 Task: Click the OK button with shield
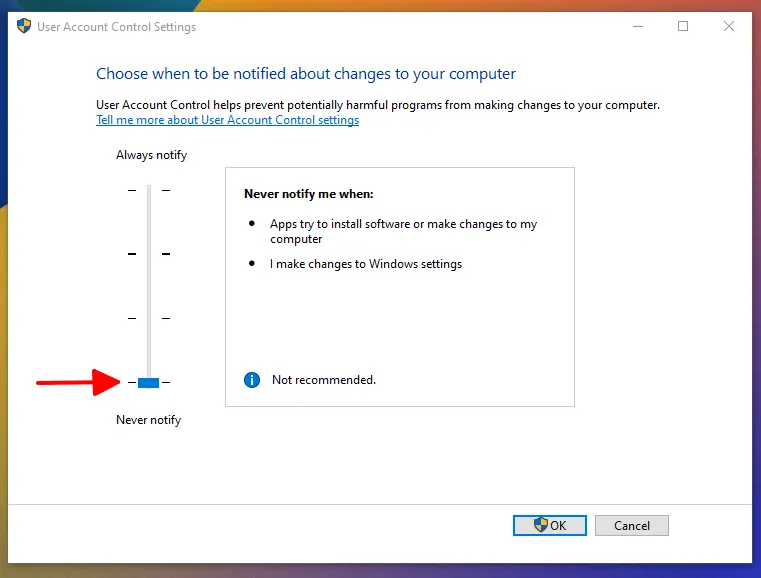(x=549, y=525)
